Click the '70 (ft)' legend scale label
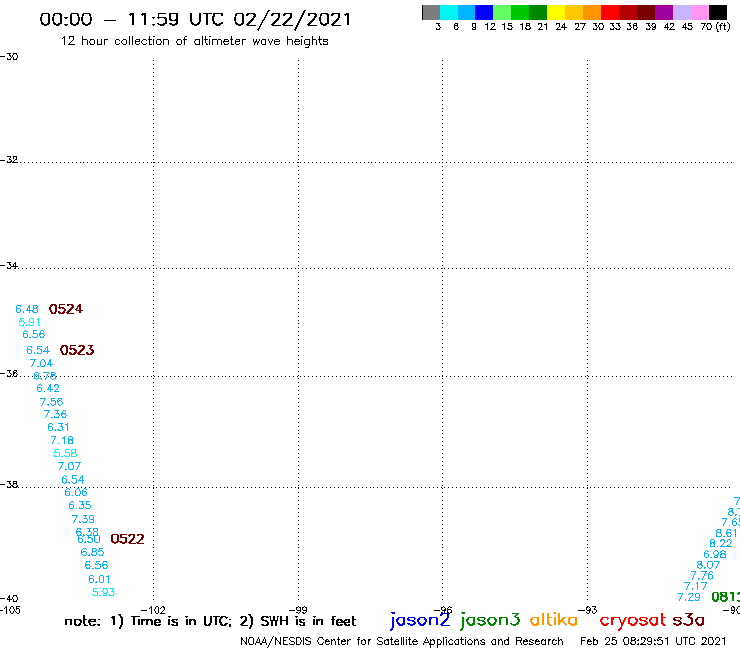Viewport: 740px width, 650px height. (x=715, y=27)
